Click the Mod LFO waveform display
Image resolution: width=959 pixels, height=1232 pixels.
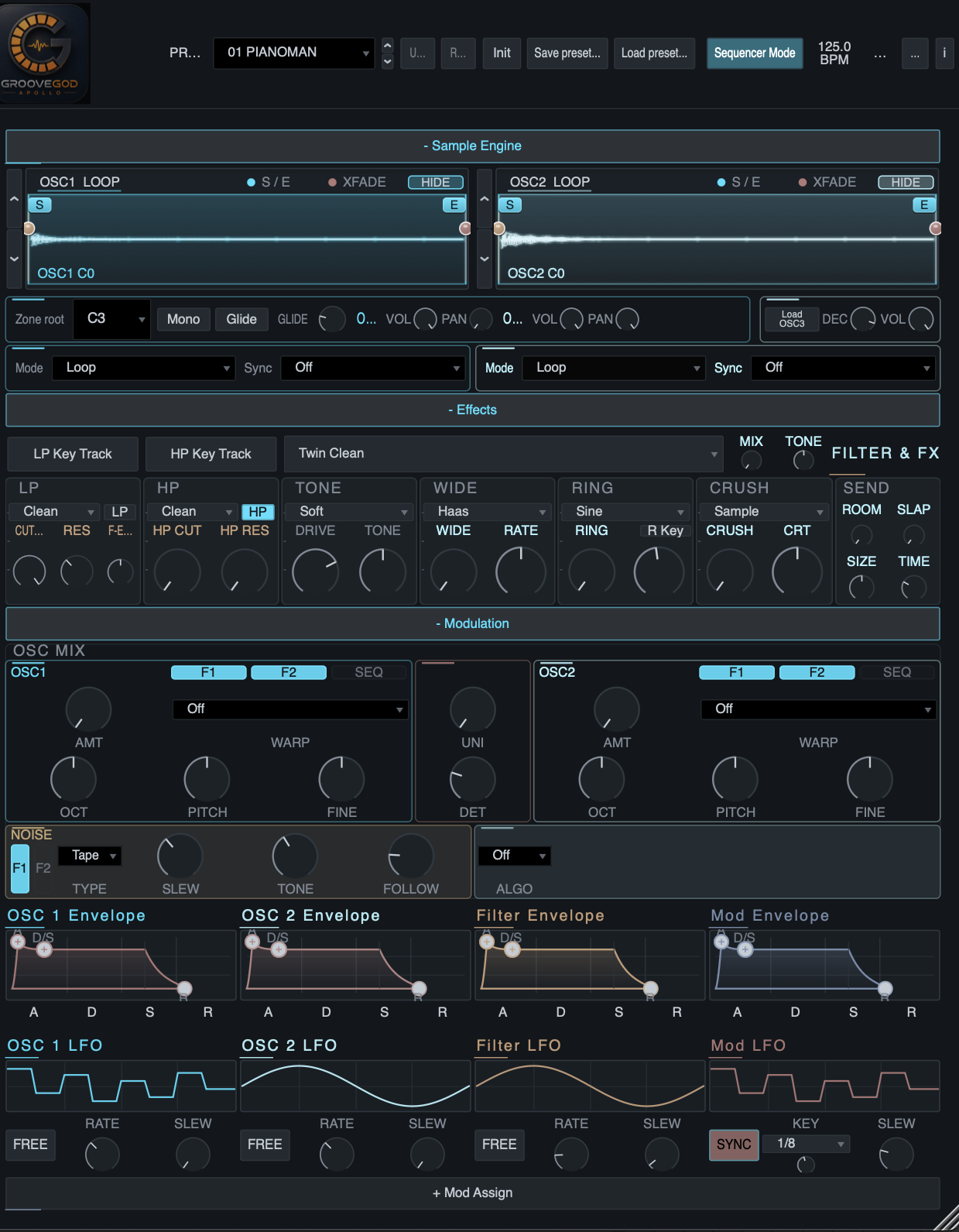(824, 1086)
